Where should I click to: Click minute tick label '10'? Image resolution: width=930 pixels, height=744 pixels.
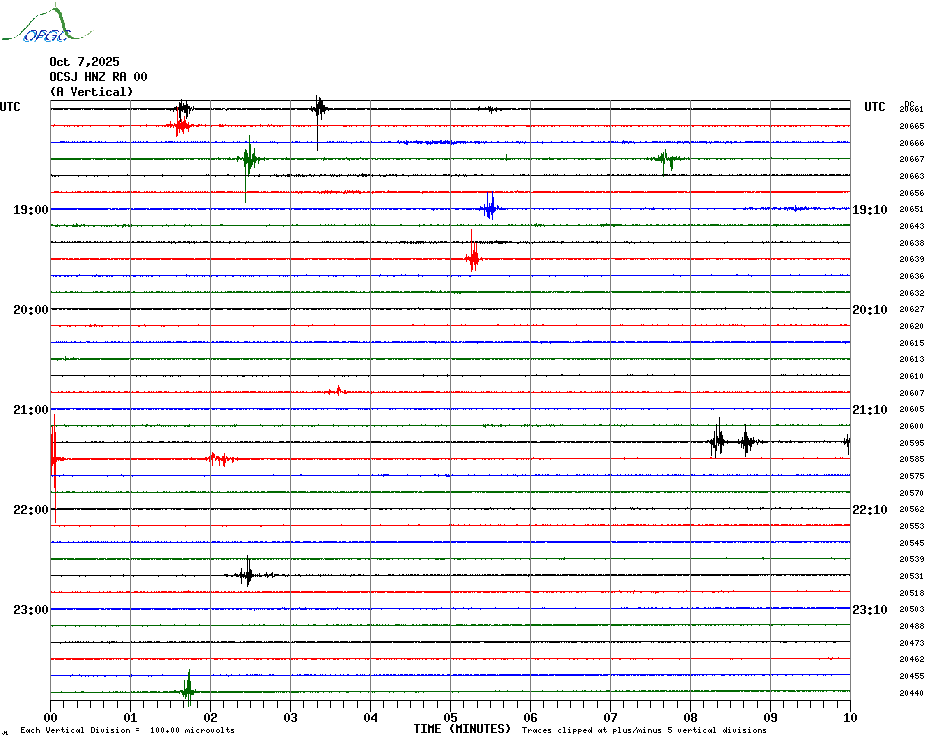(850, 717)
